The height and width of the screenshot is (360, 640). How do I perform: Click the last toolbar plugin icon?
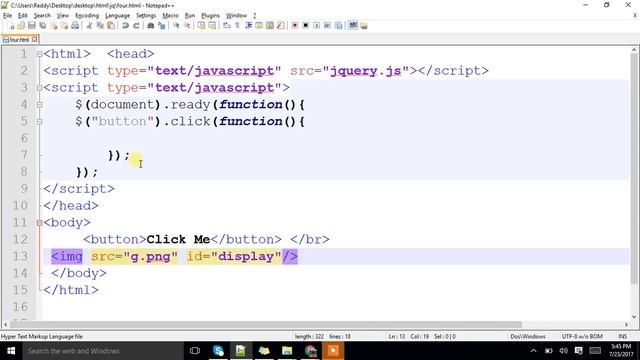[364, 26]
